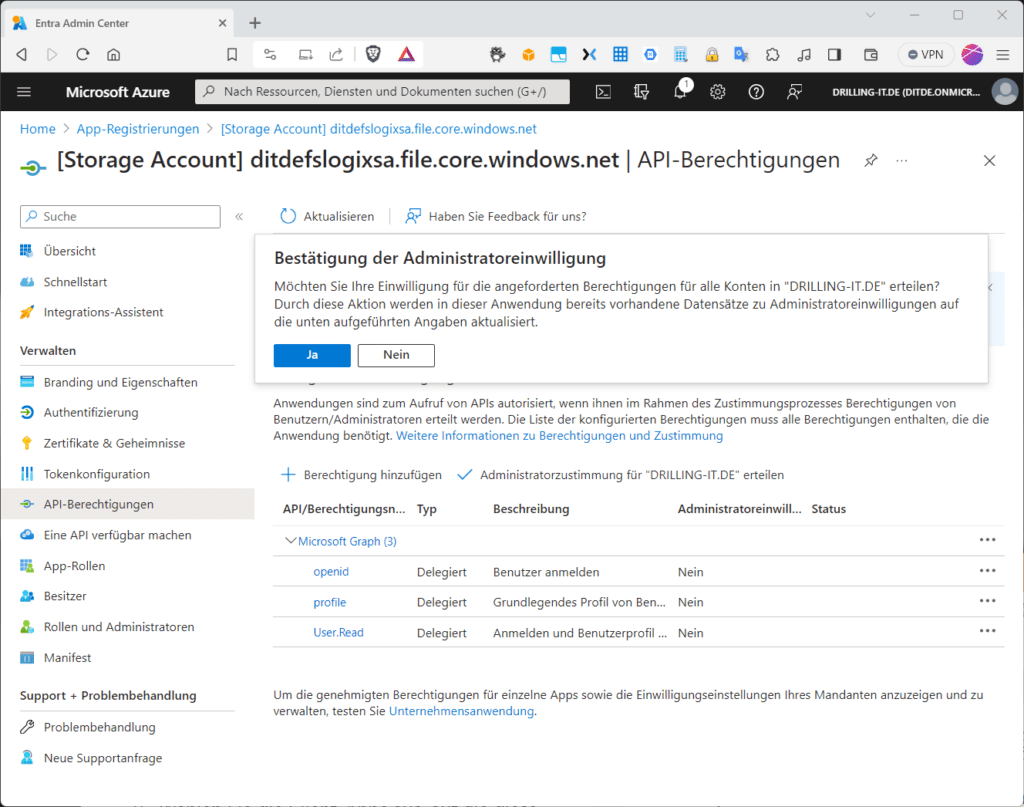
Task: Refresh with the Aktualisieren button
Action: tap(327, 217)
